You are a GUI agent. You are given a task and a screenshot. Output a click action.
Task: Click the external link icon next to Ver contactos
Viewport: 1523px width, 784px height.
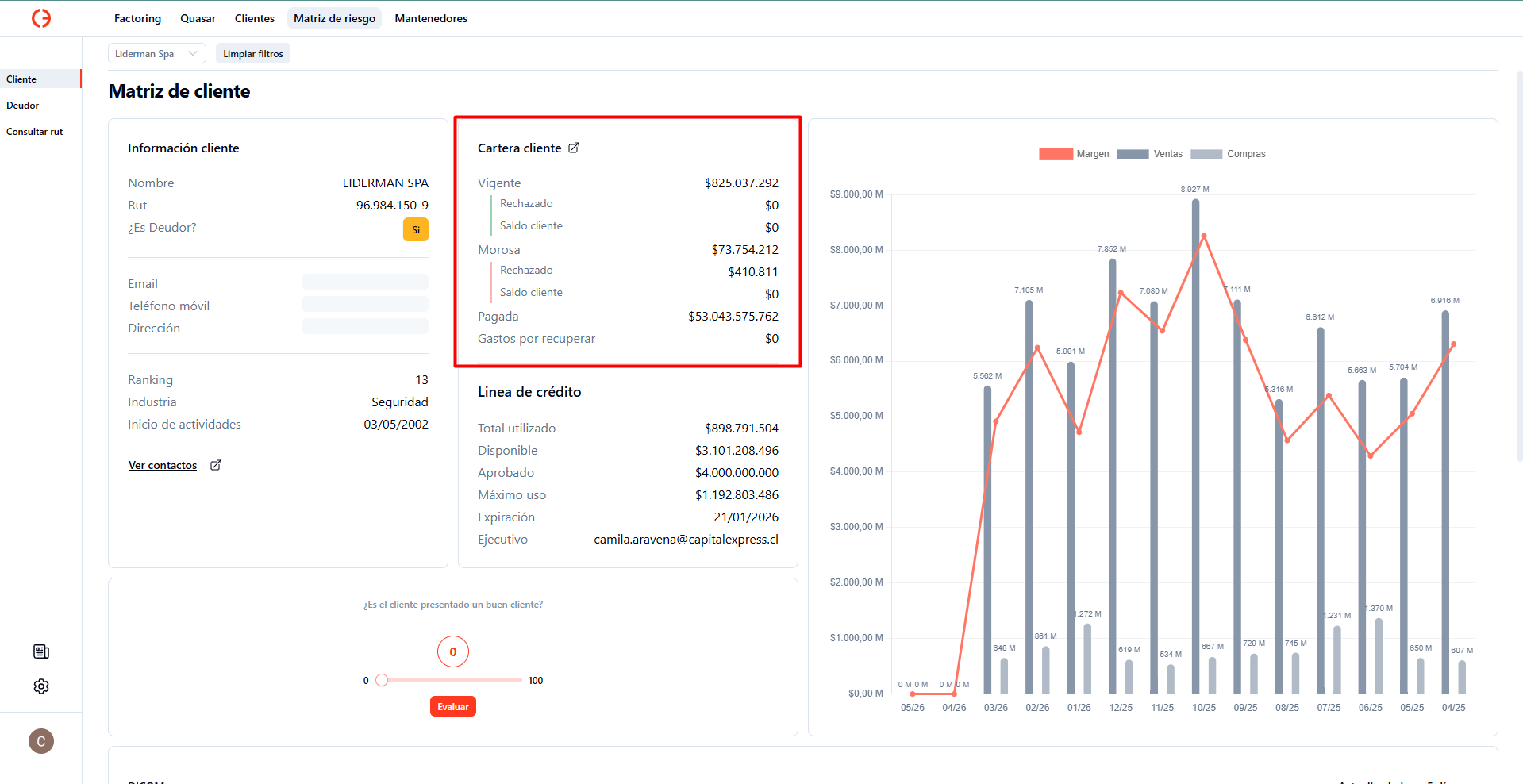click(216, 465)
